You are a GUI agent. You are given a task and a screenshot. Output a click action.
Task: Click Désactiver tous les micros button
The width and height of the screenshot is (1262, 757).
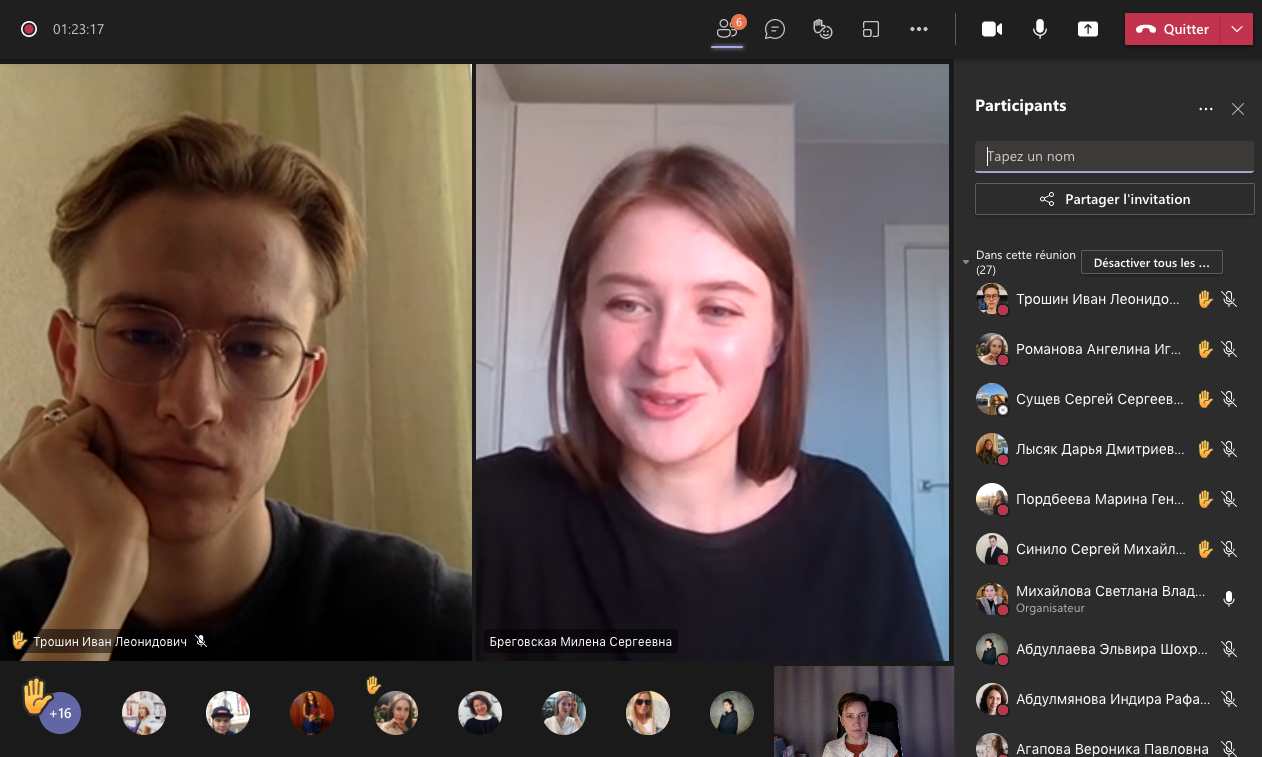pyautogui.click(x=1151, y=263)
